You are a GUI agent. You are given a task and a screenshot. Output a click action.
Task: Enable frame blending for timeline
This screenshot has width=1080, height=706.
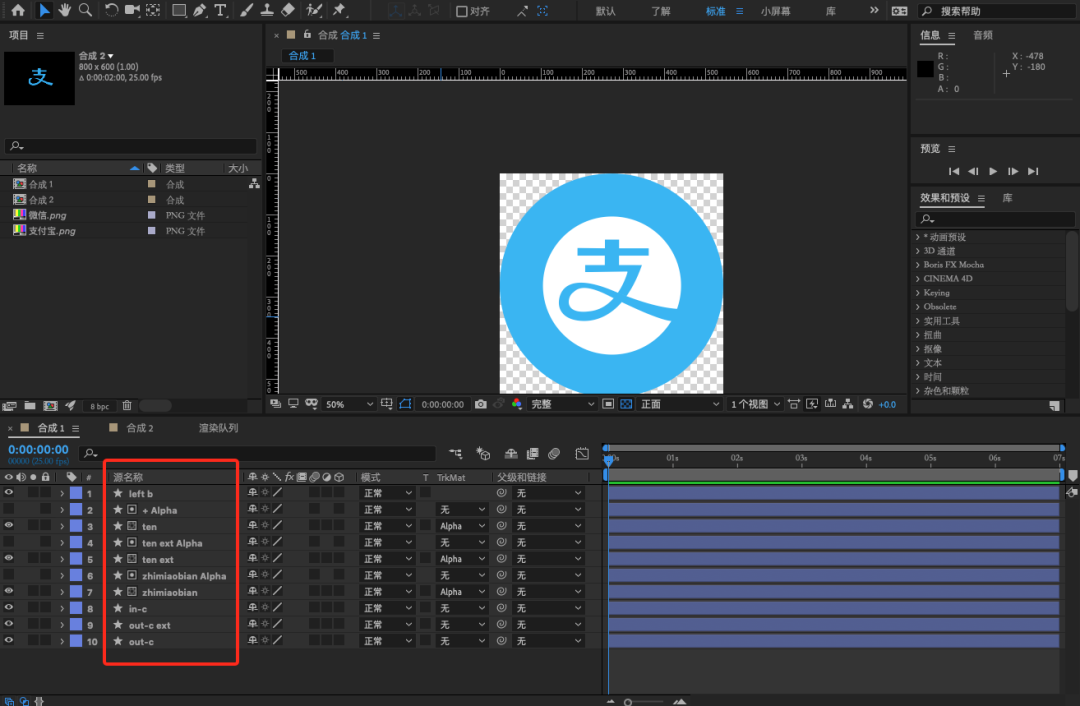coord(532,453)
